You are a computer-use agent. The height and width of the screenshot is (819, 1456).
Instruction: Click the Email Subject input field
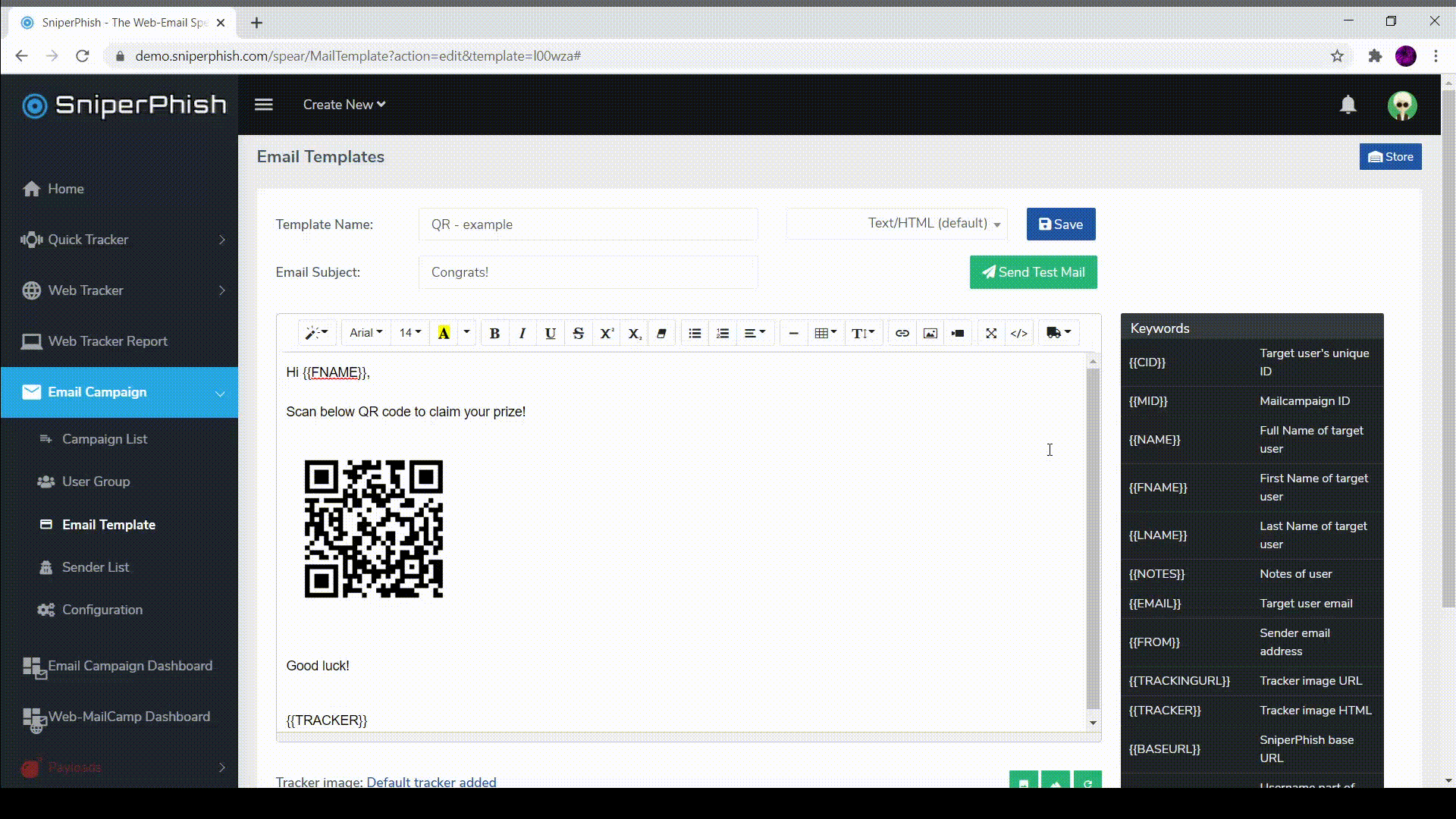(588, 272)
